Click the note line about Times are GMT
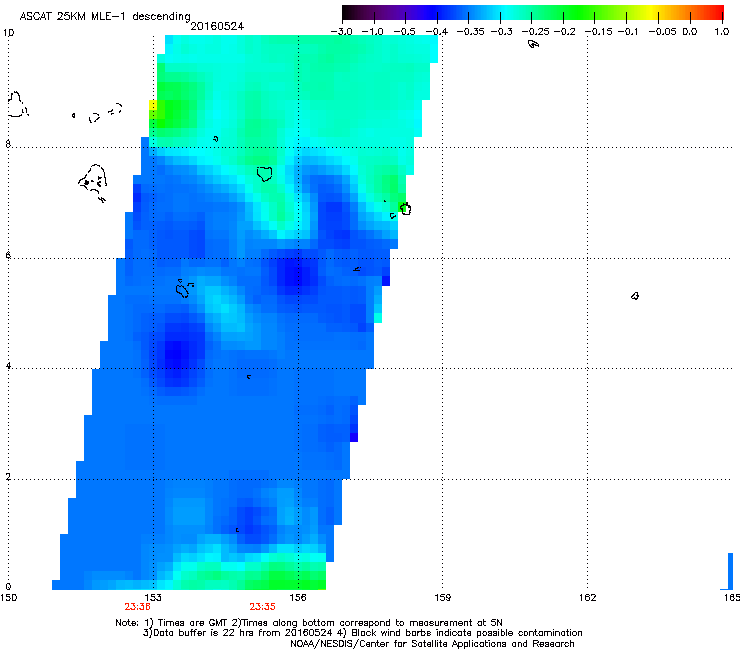 pos(309,623)
